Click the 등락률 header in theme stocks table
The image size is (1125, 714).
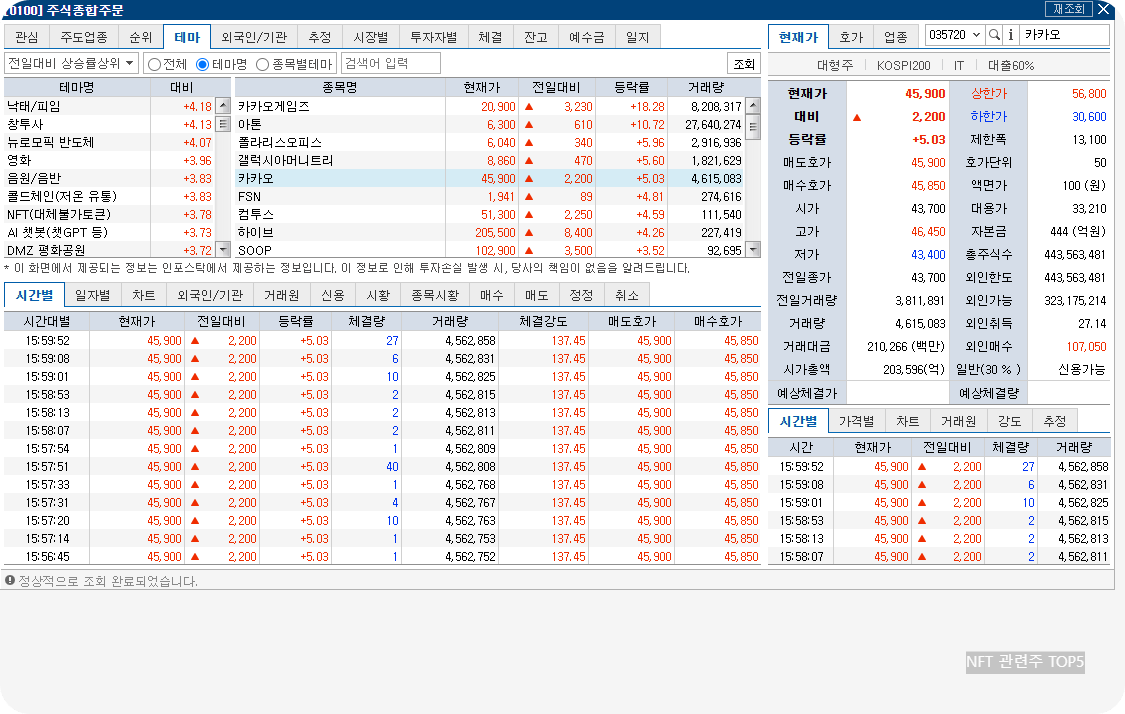[631, 87]
